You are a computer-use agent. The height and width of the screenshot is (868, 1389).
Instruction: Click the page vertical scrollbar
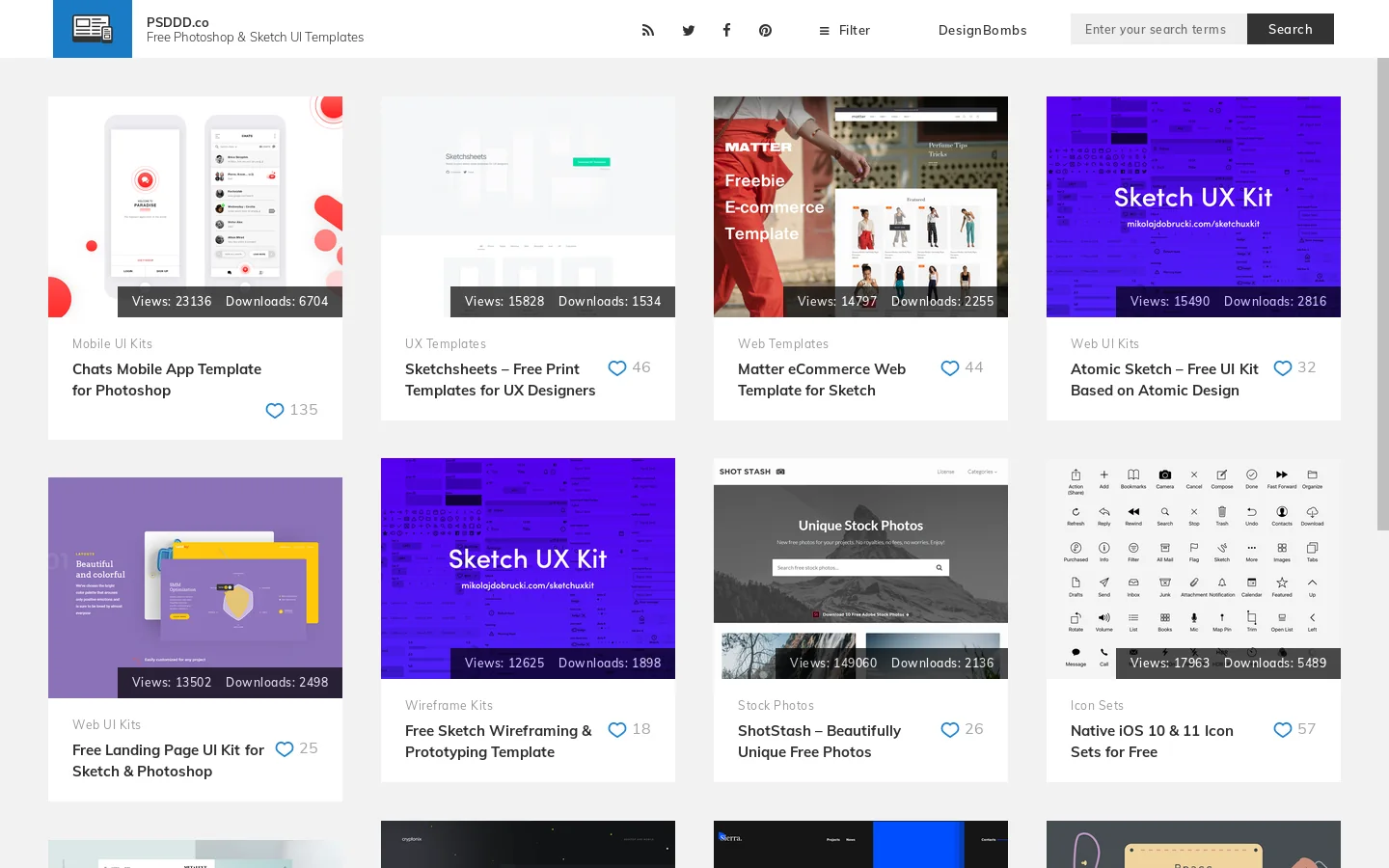point(1382,294)
